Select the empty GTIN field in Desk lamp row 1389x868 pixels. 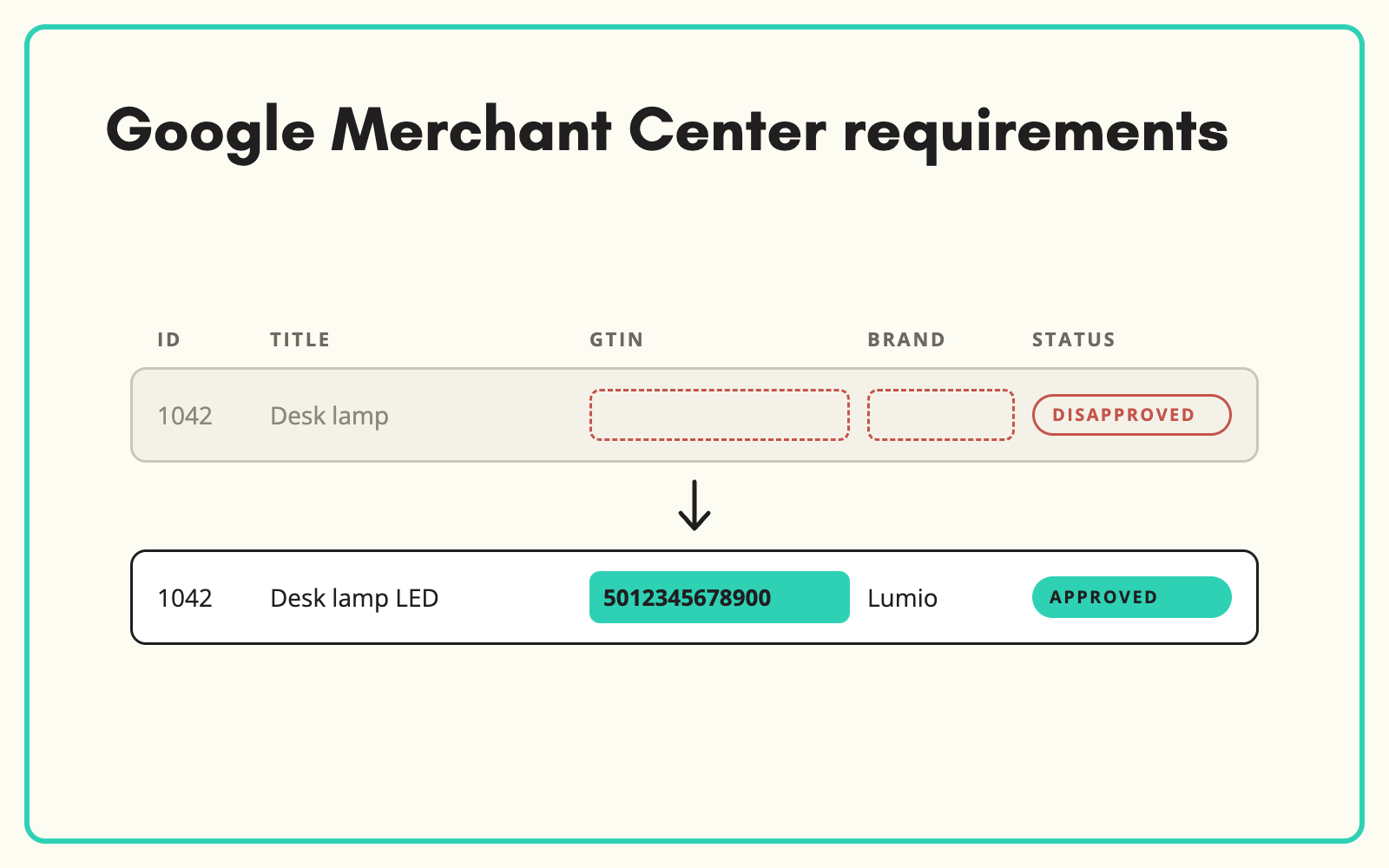click(720, 415)
